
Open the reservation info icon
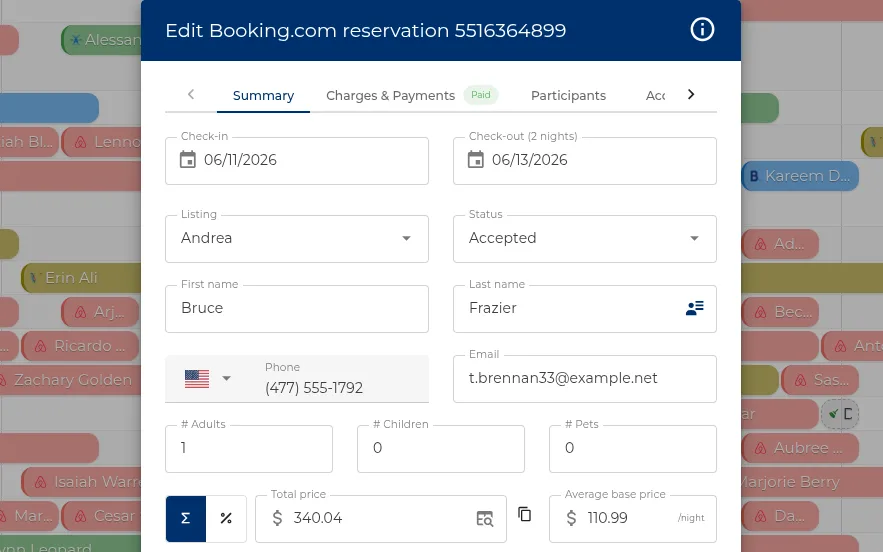pos(702,29)
